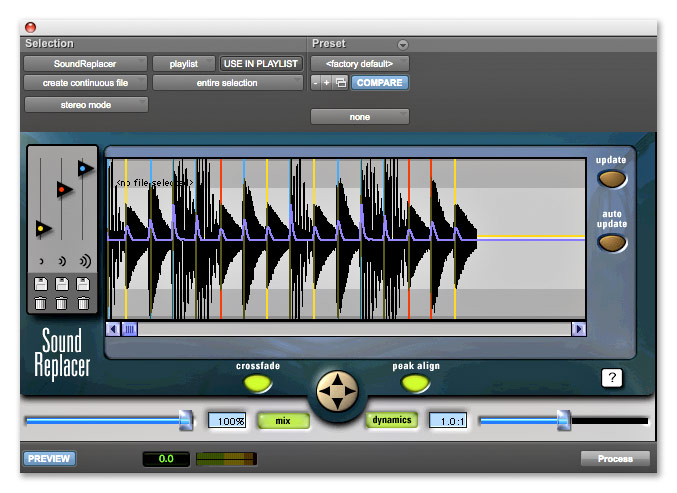The width and height of the screenshot is (677, 493).
Task: Click the blue threshold triangle marker
Action: pyautogui.click(x=84, y=169)
